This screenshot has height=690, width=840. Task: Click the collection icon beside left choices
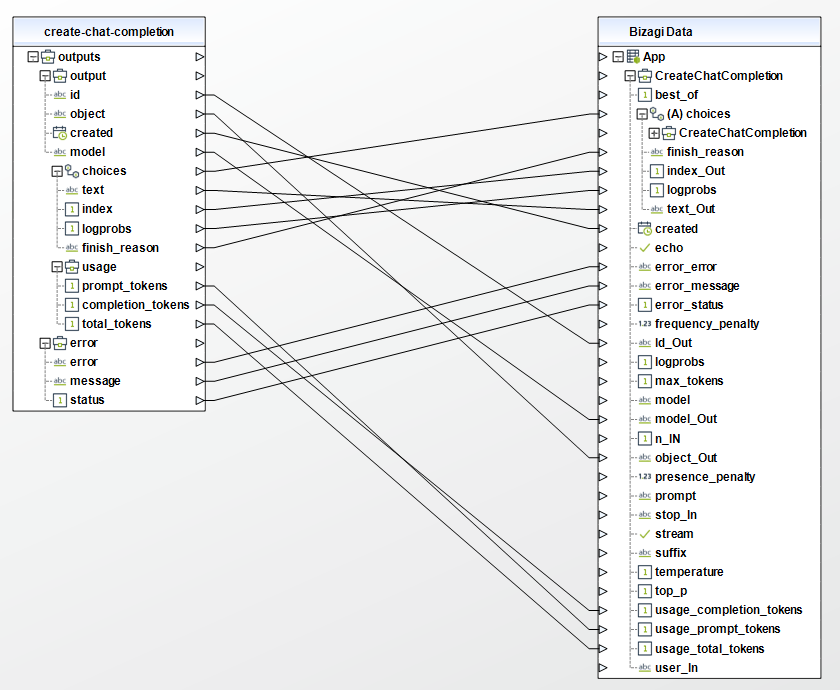[x=72, y=171]
